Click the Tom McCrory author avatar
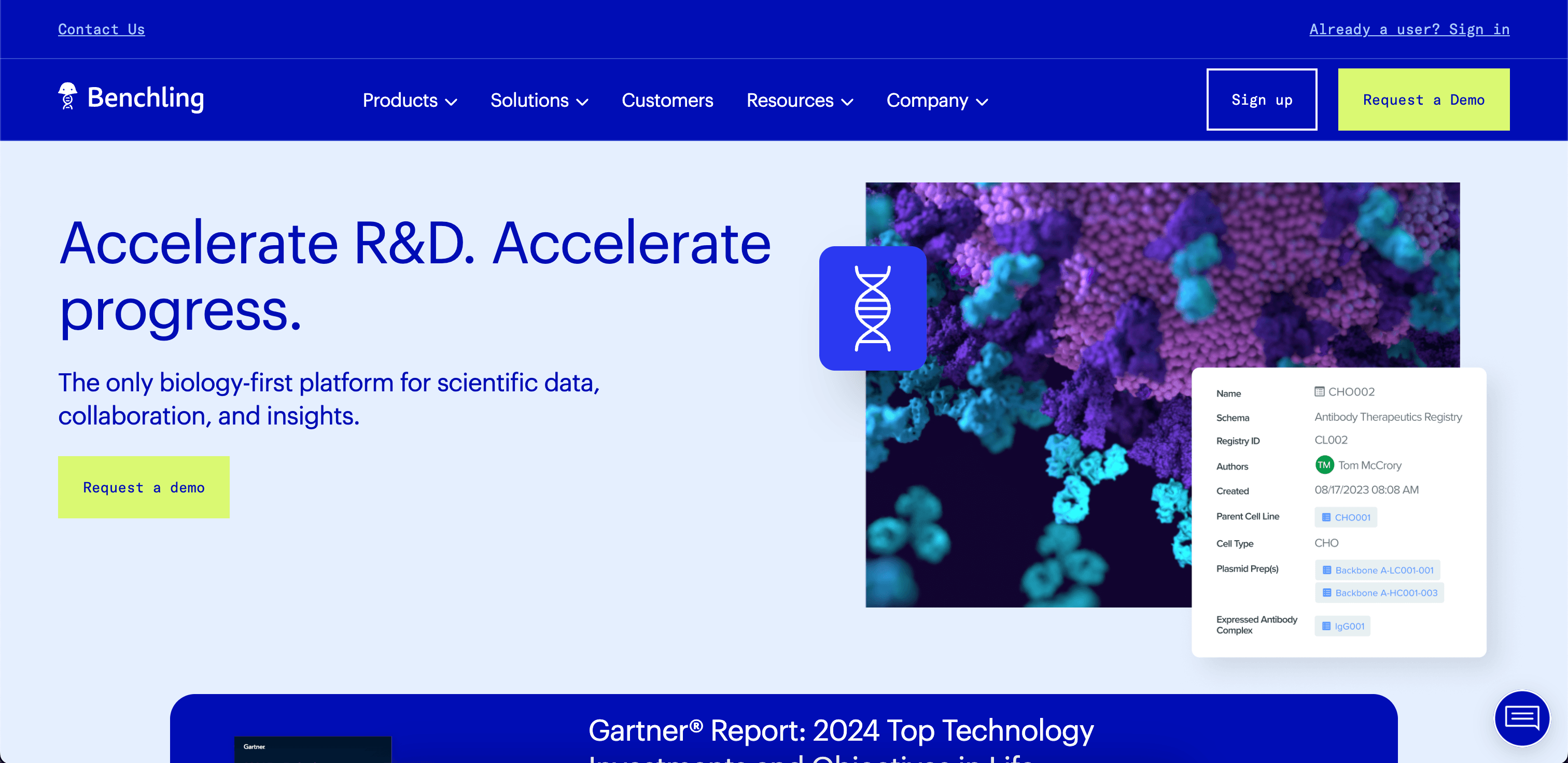This screenshot has width=1568, height=763. click(x=1324, y=465)
